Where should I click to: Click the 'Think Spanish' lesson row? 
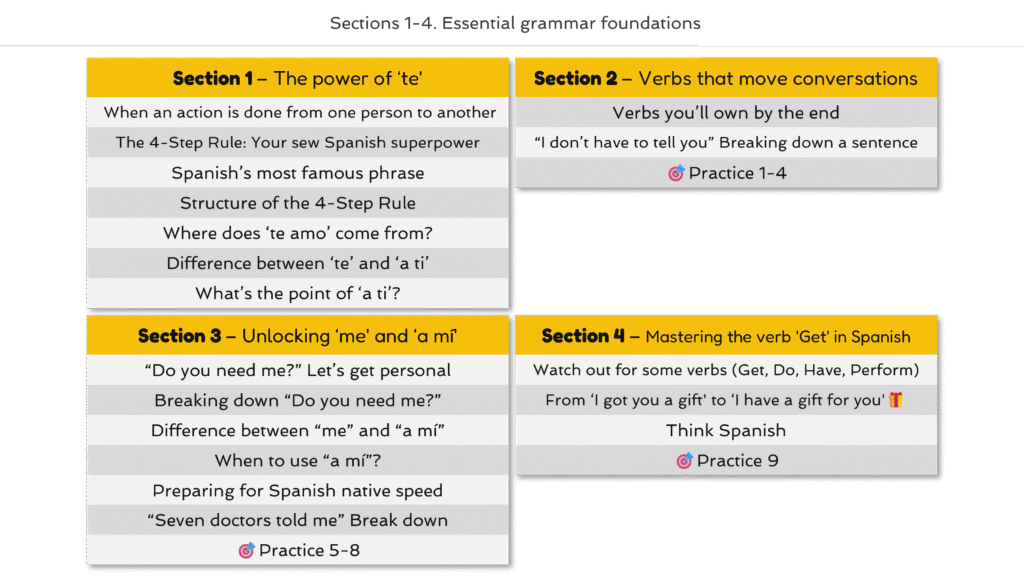pos(726,430)
